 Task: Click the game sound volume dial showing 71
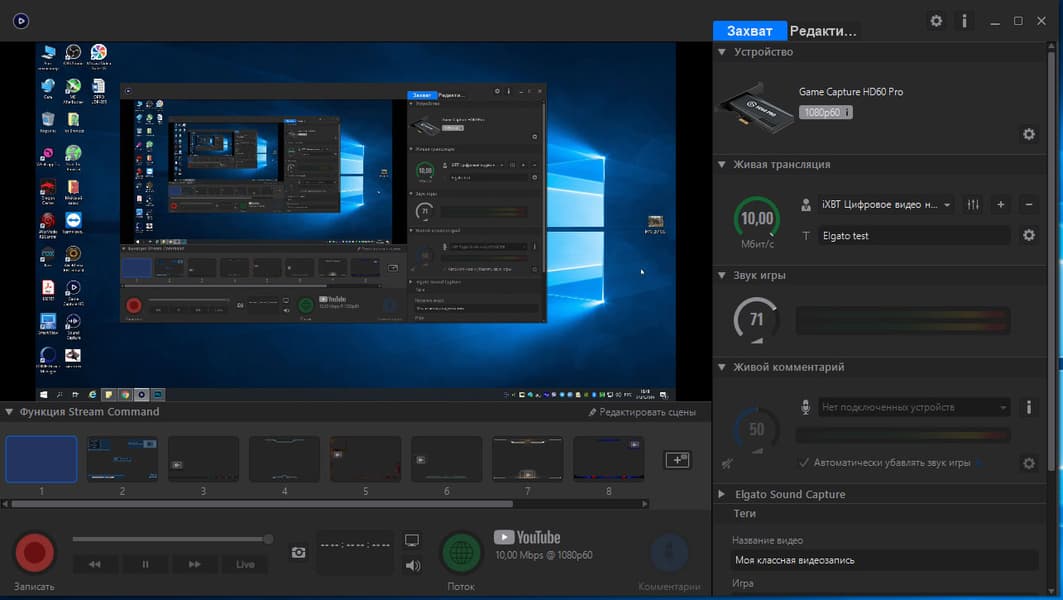point(756,320)
